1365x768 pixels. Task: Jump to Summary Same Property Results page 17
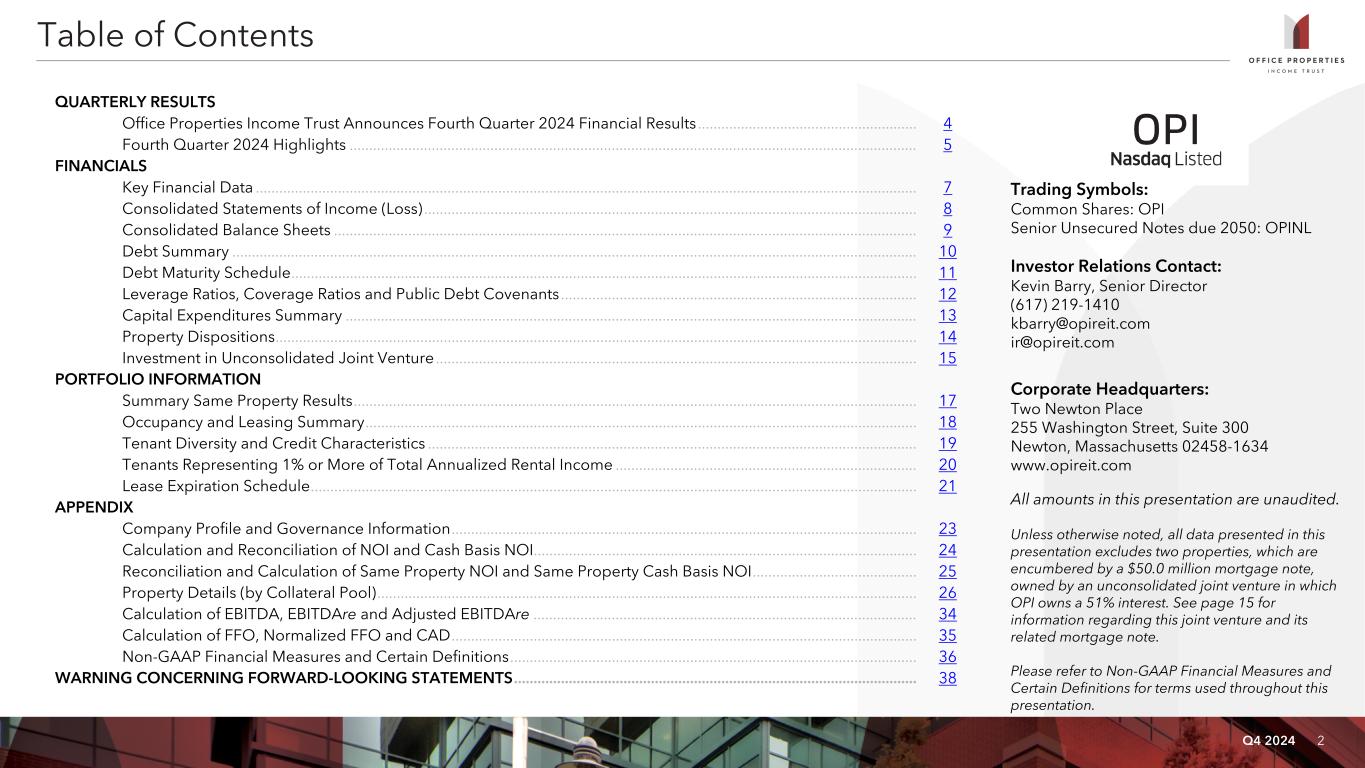[947, 401]
